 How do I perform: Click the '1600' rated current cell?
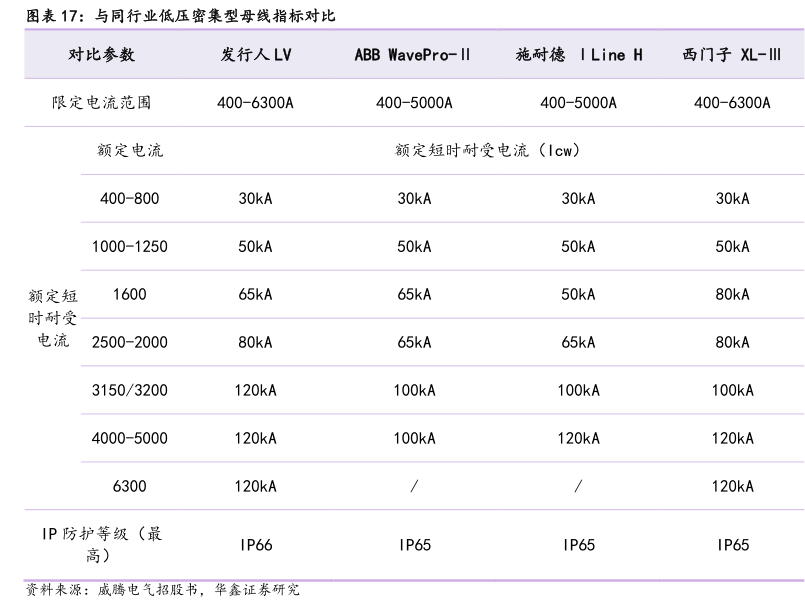pos(130,294)
